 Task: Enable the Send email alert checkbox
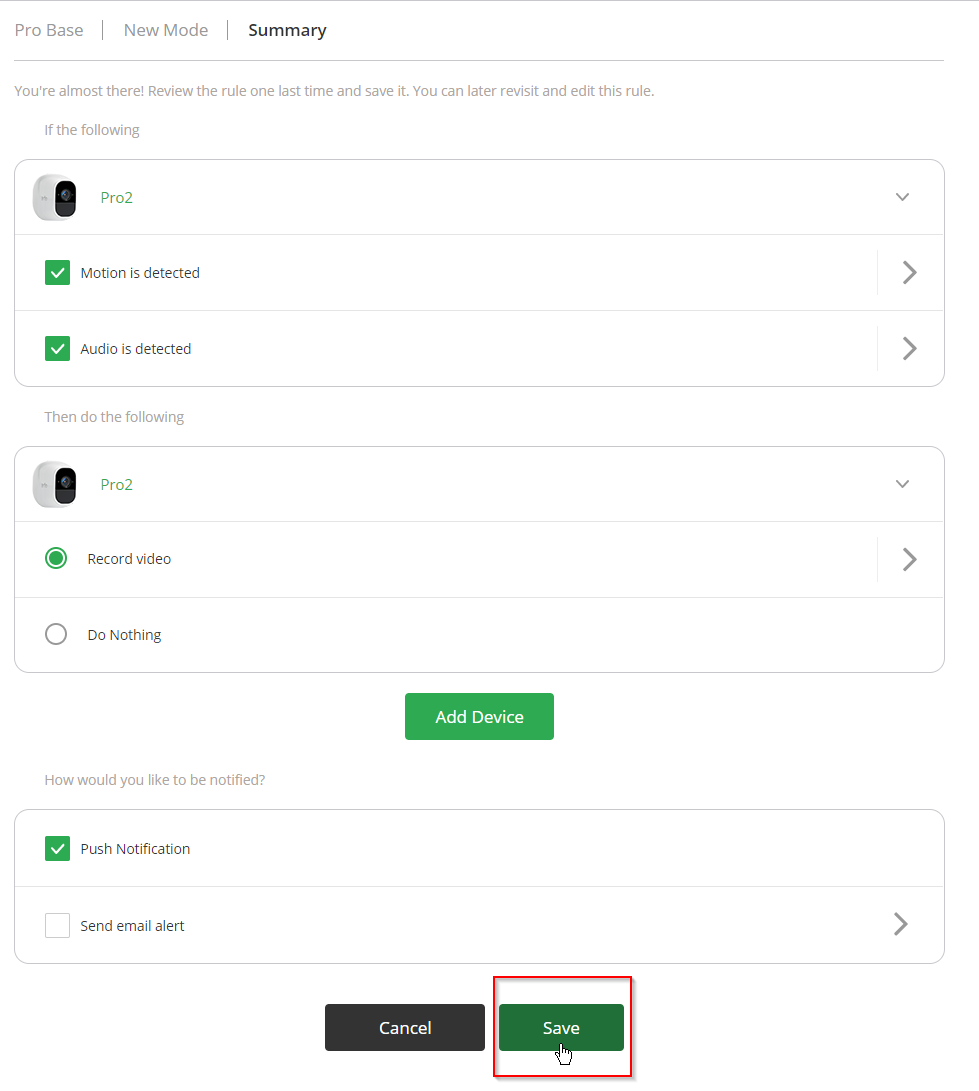click(57, 926)
